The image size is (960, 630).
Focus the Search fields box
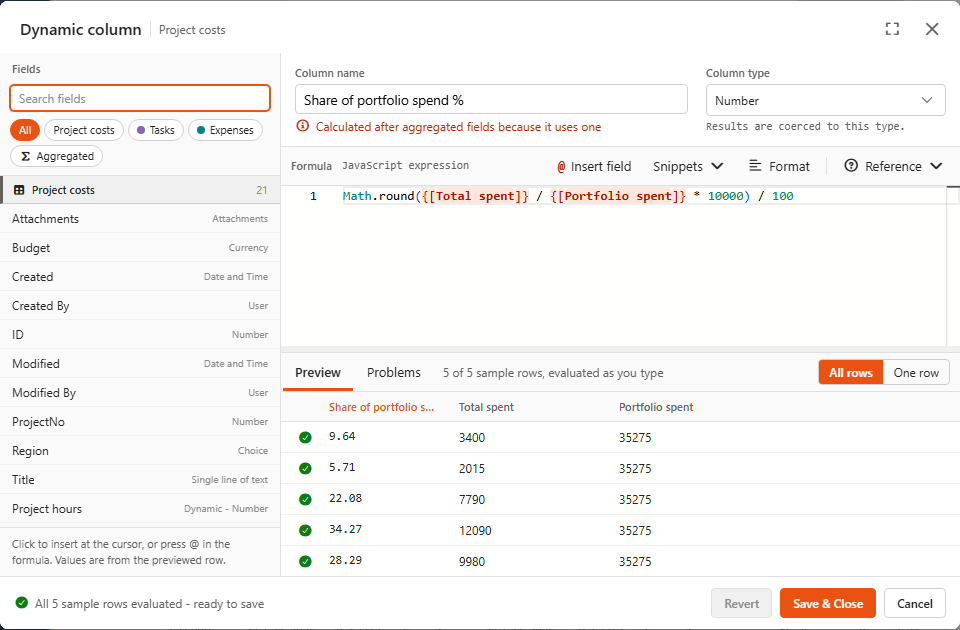coord(140,98)
